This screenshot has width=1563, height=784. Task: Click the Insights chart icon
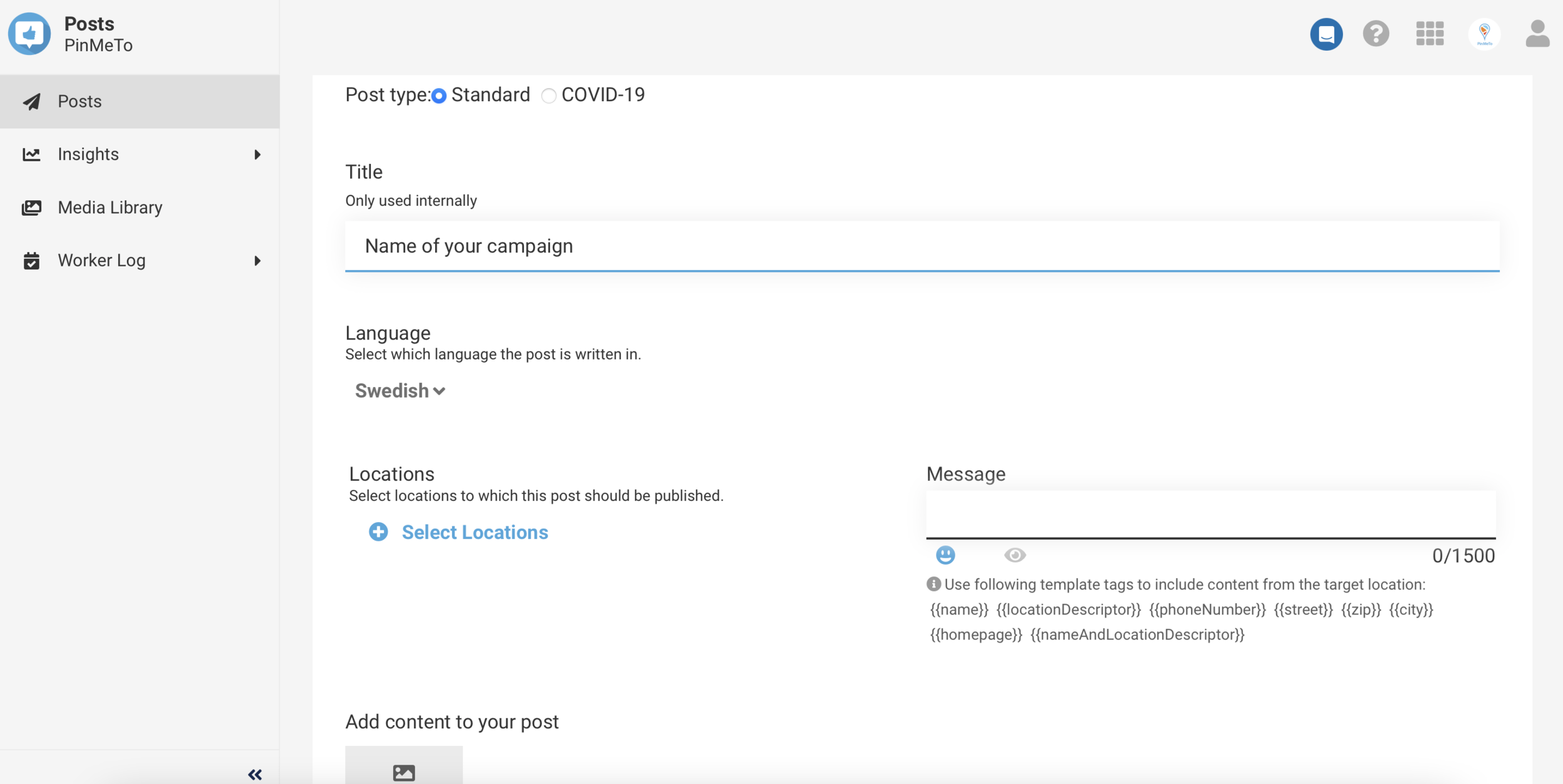[x=32, y=154]
